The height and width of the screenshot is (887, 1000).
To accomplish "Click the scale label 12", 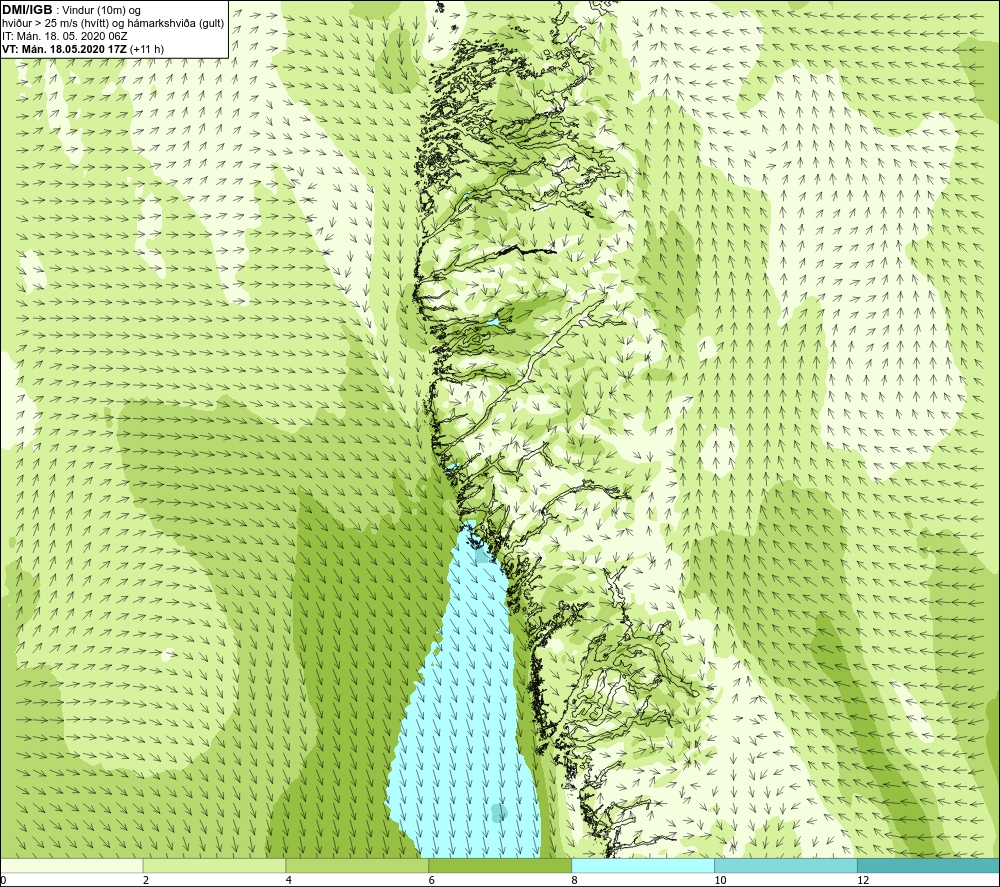I will coord(863,881).
